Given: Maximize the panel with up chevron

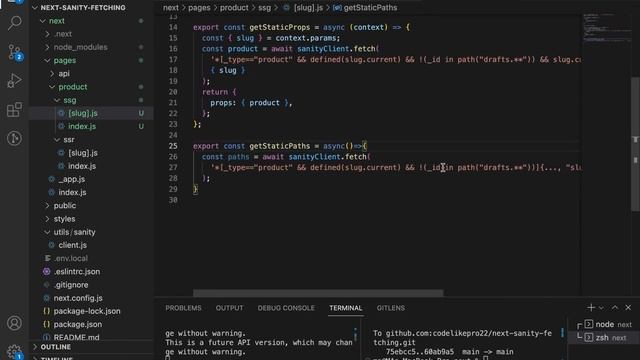Looking at the screenshot, I should (x=615, y=308).
